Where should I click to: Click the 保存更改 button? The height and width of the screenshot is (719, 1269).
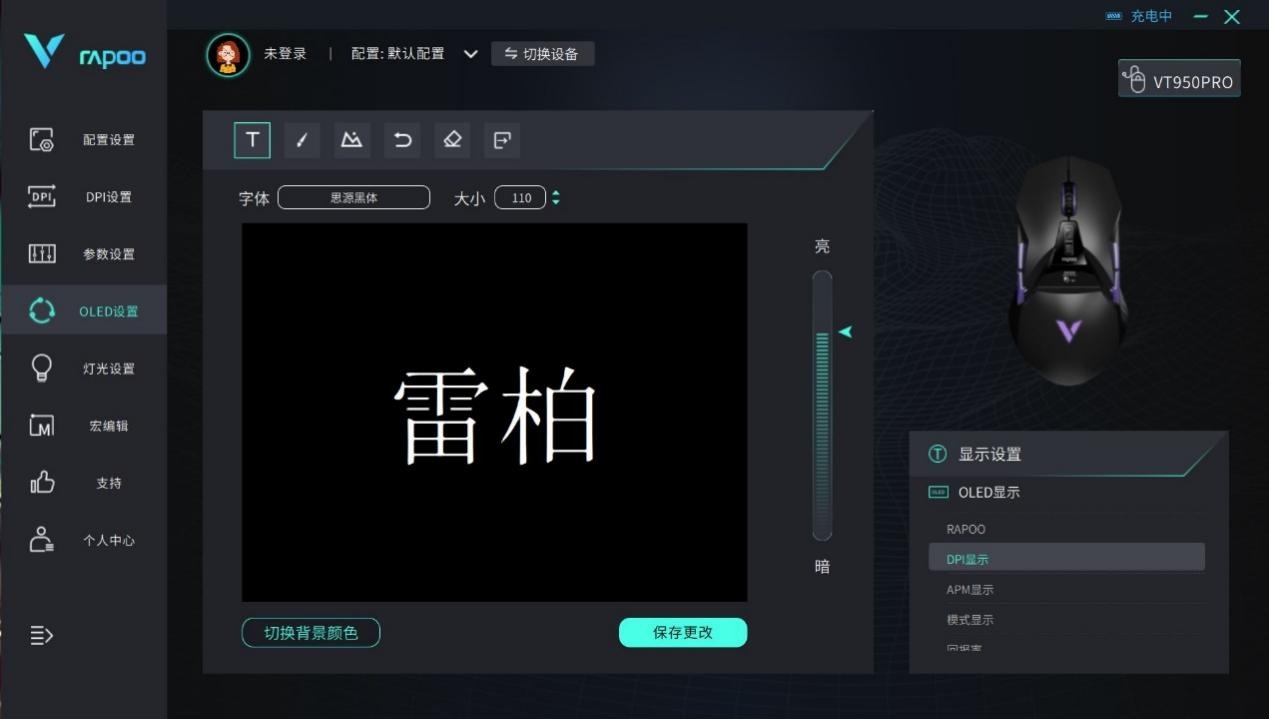tap(683, 633)
